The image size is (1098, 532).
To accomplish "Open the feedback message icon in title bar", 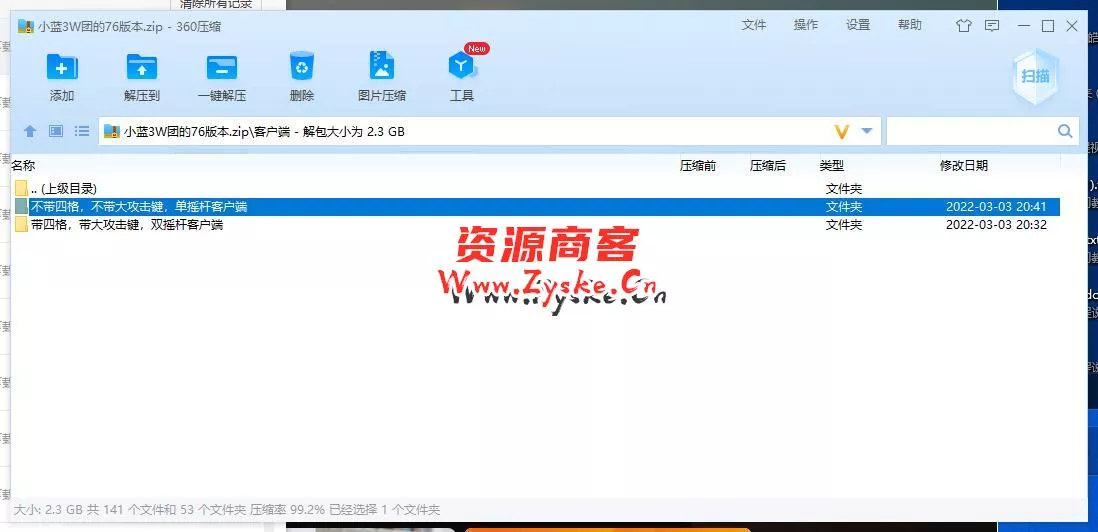I will 991,26.
